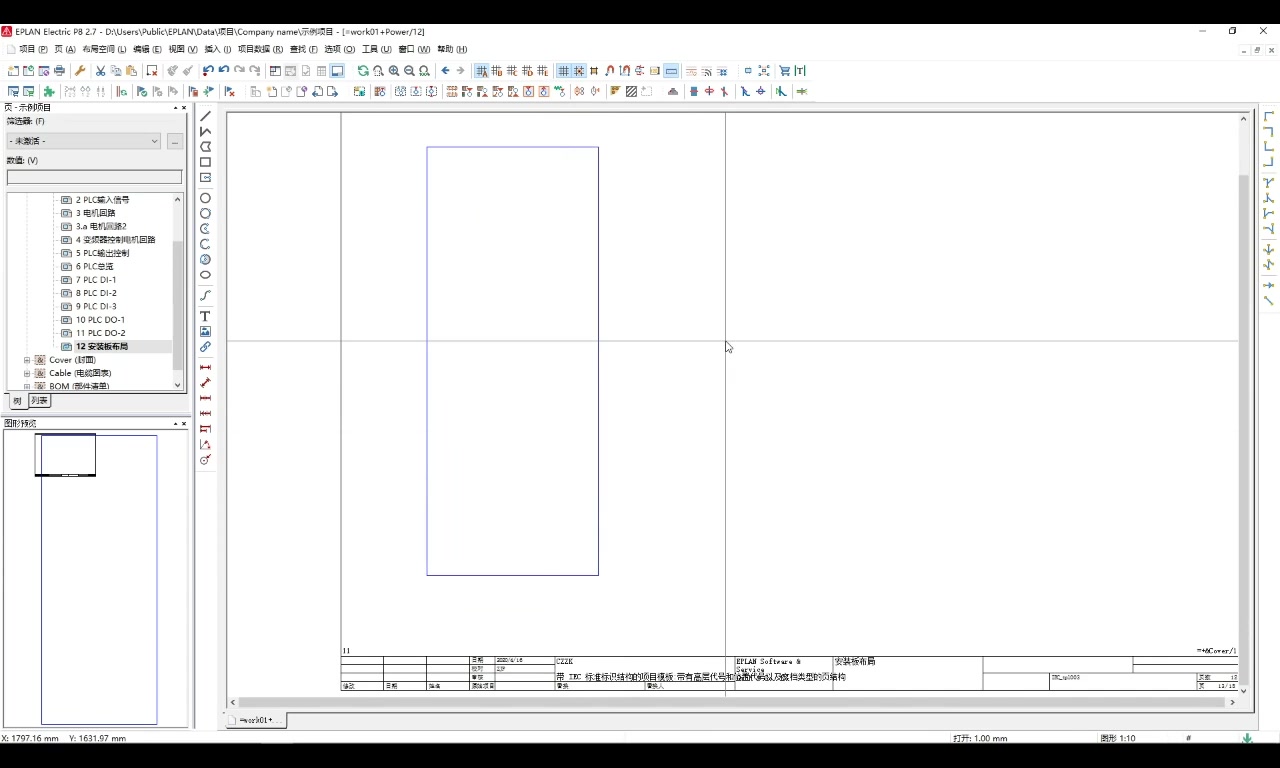Select the Rectangle drawing tool

click(x=205, y=162)
